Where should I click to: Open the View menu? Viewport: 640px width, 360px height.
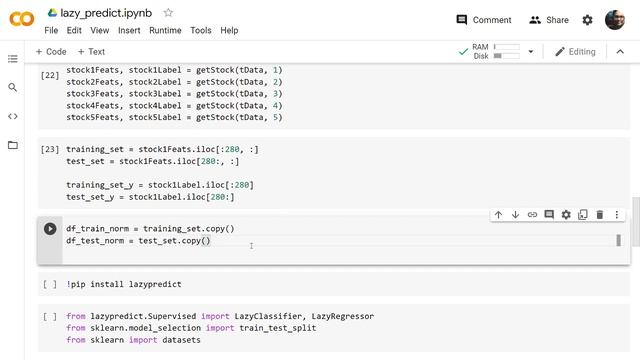pos(100,30)
